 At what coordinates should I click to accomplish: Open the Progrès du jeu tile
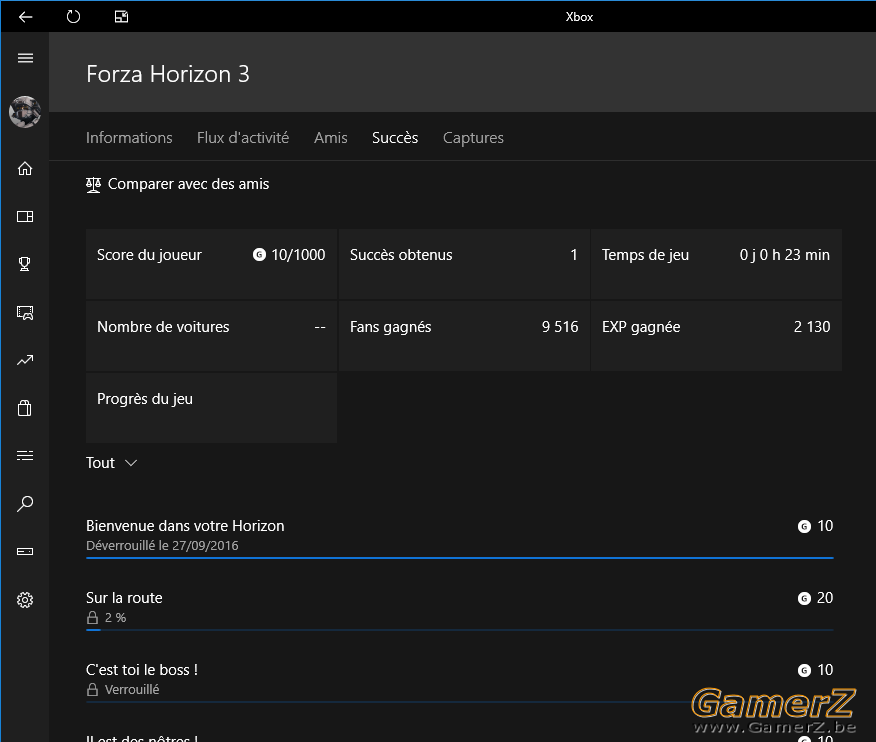(x=211, y=408)
